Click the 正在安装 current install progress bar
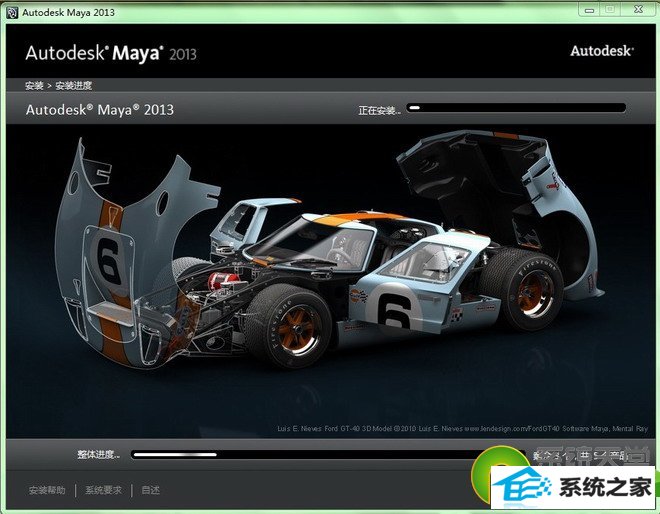This screenshot has width=660, height=514. (x=516, y=108)
